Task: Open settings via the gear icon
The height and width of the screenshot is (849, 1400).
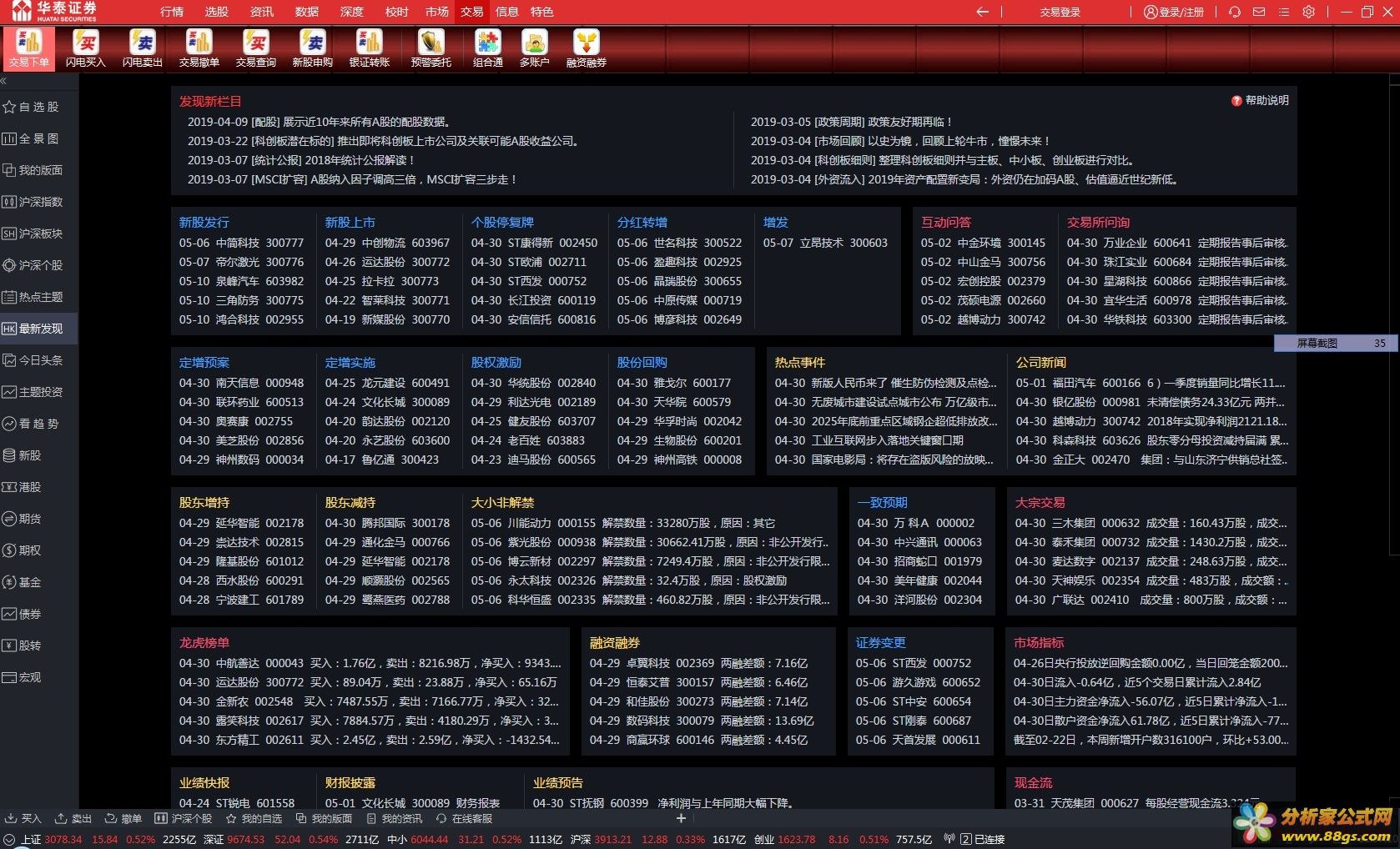Action: coord(1309,12)
